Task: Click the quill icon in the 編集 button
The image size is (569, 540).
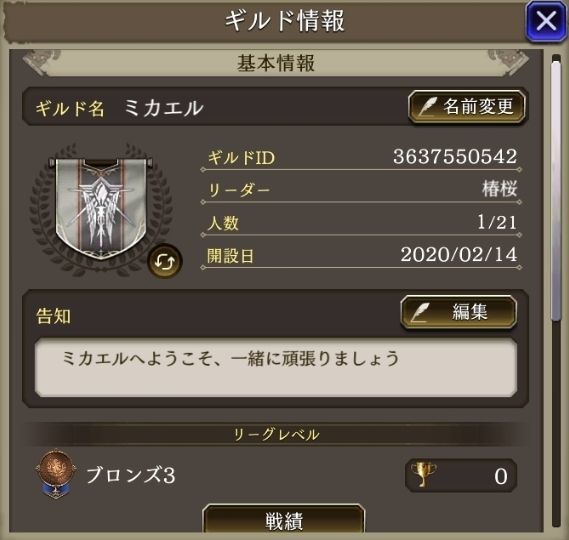Action: point(420,312)
